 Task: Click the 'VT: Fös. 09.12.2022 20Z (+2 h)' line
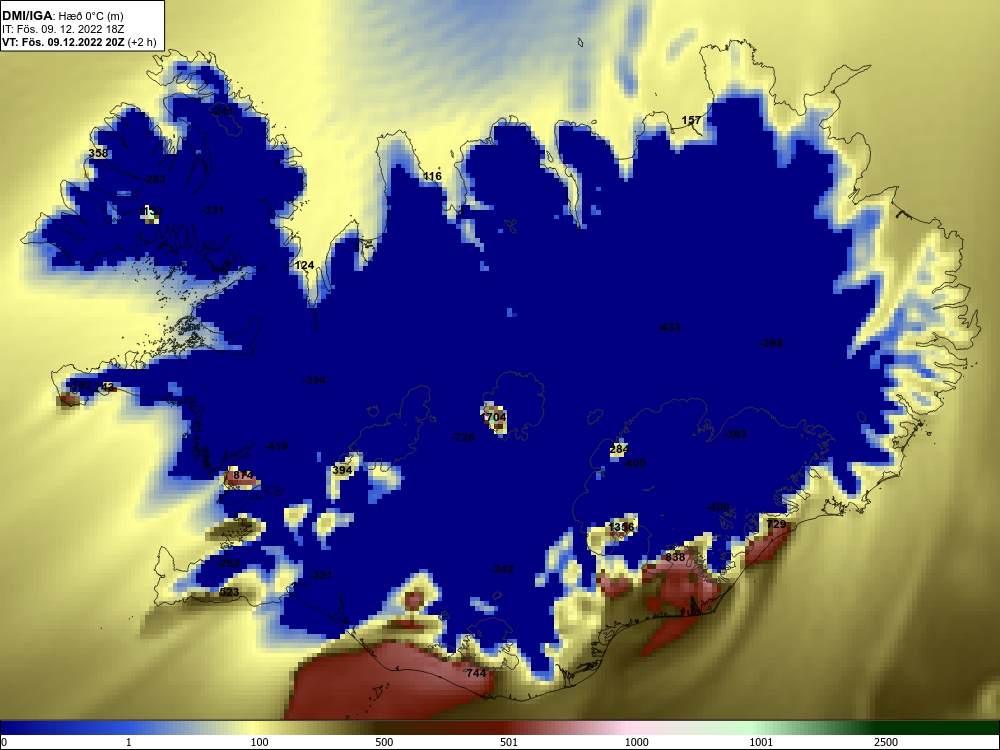[79, 42]
